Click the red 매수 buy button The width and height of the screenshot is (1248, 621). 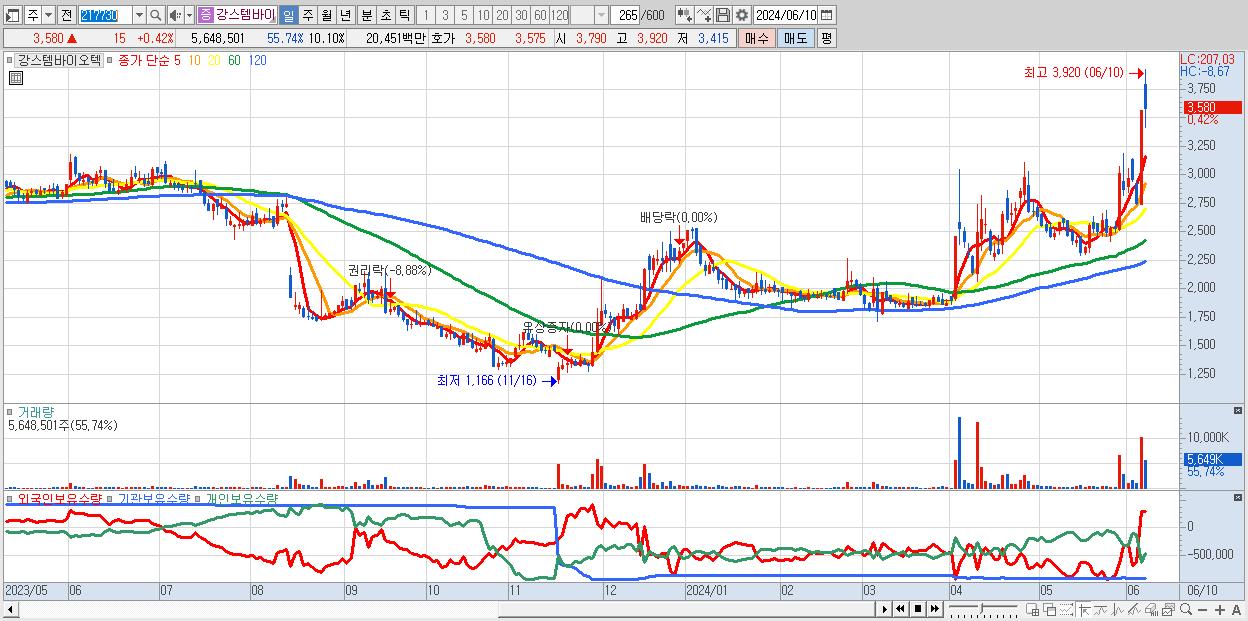[x=757, y=38]
